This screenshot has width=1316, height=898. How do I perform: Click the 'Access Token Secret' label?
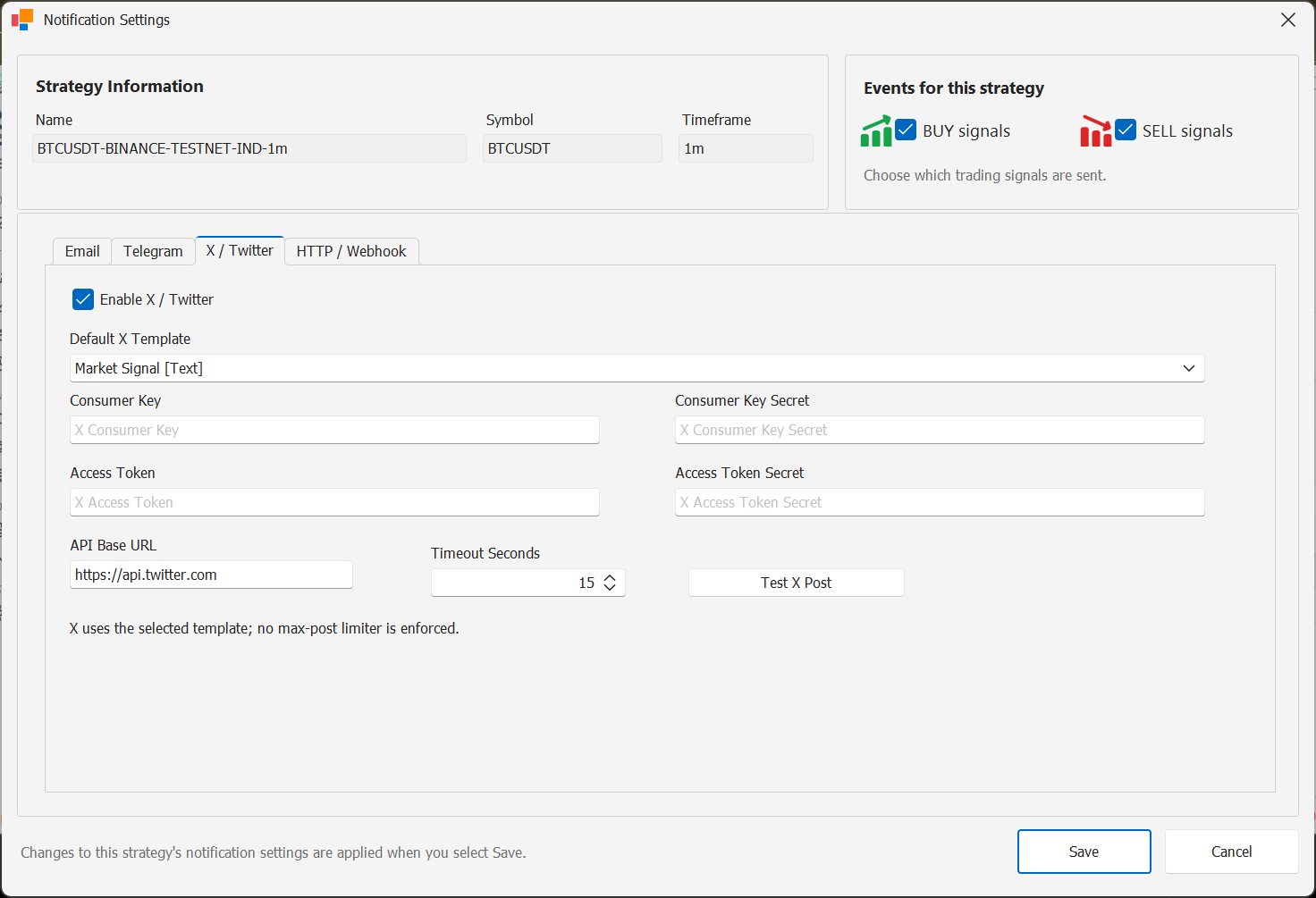739,473
